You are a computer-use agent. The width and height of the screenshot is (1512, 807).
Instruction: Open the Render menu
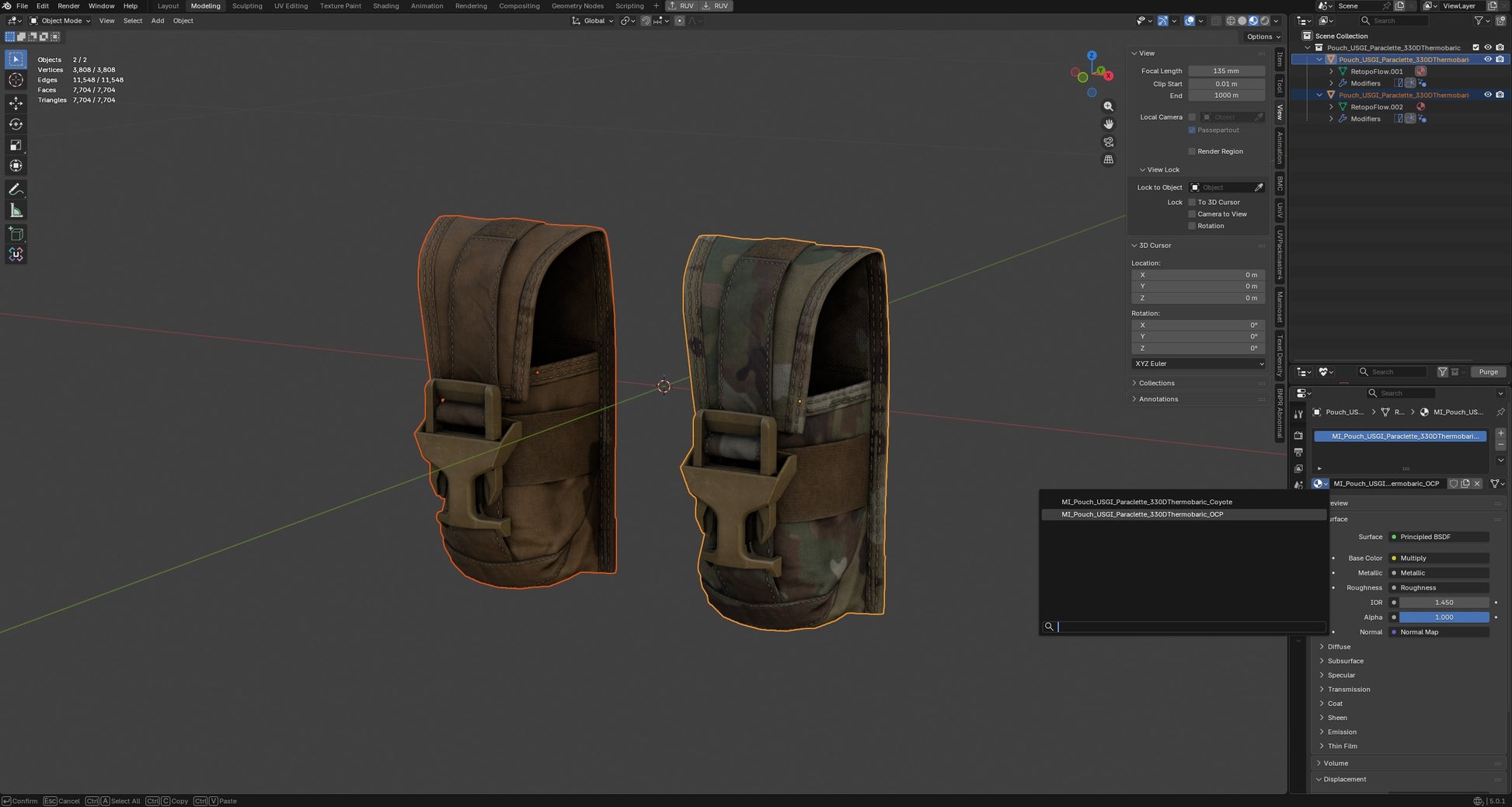pyautogui.click(x=68, y=6)
